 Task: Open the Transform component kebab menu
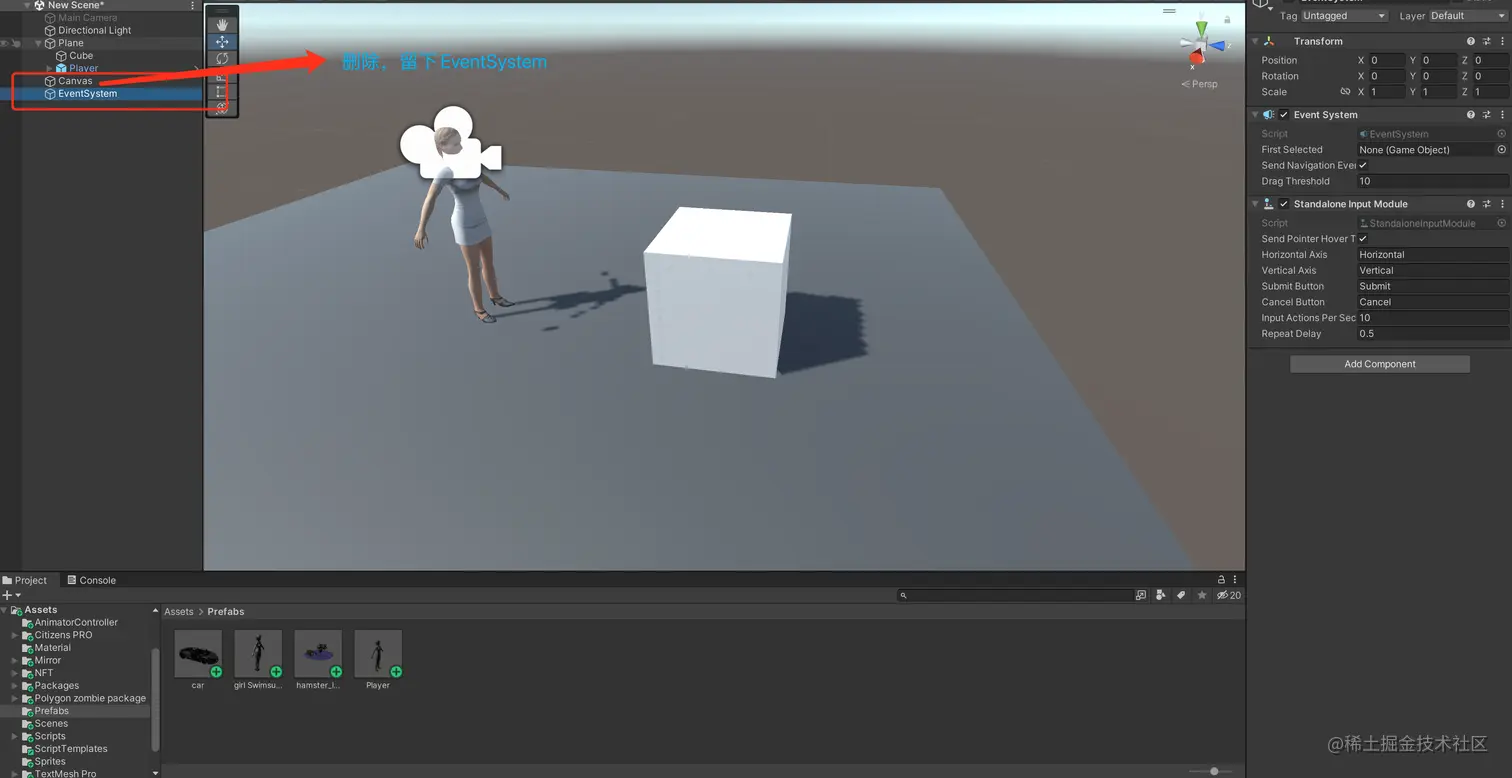tap(1502, 41)
